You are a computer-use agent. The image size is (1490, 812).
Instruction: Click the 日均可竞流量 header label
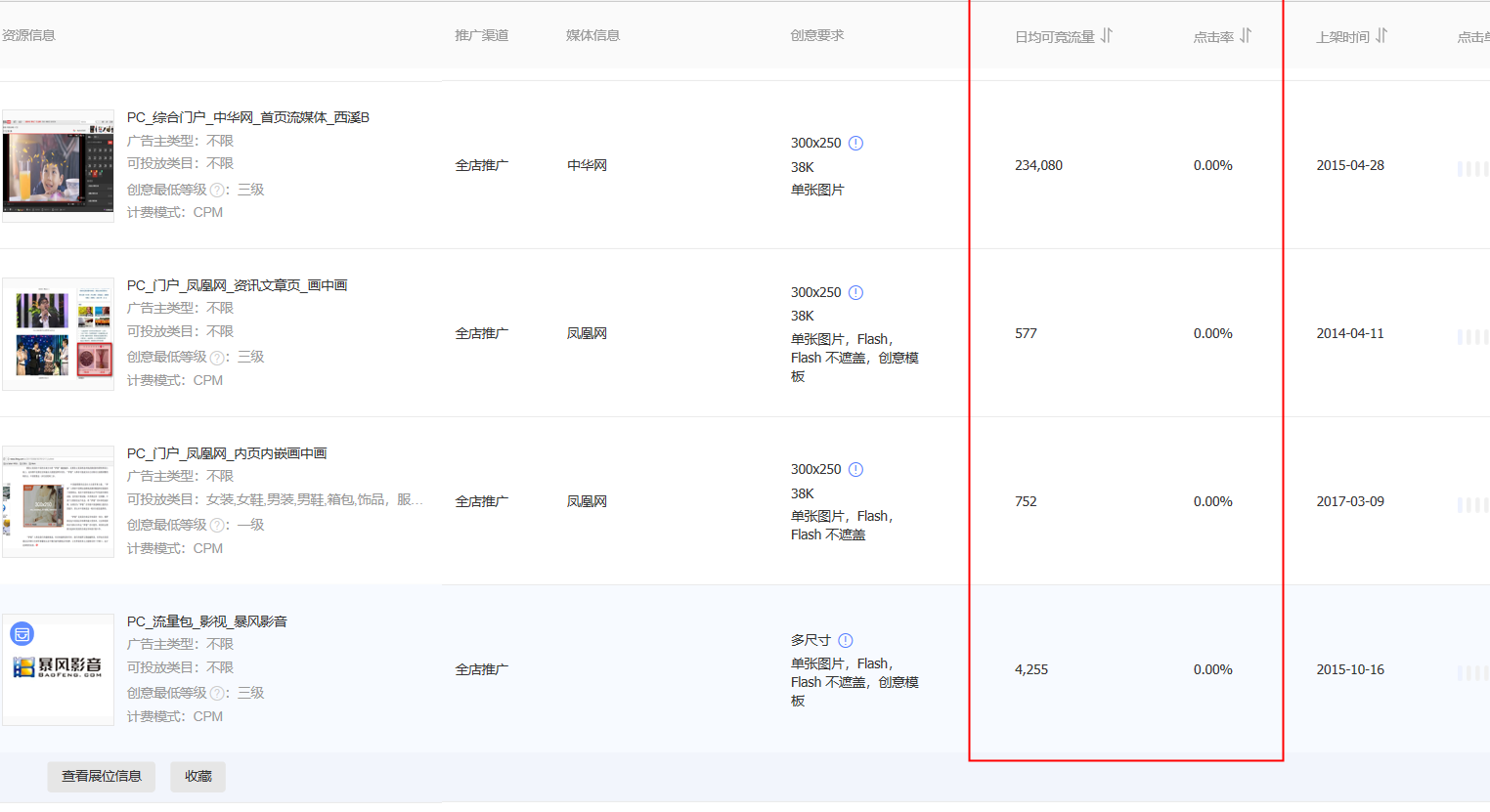click(x=1055, y=37)
